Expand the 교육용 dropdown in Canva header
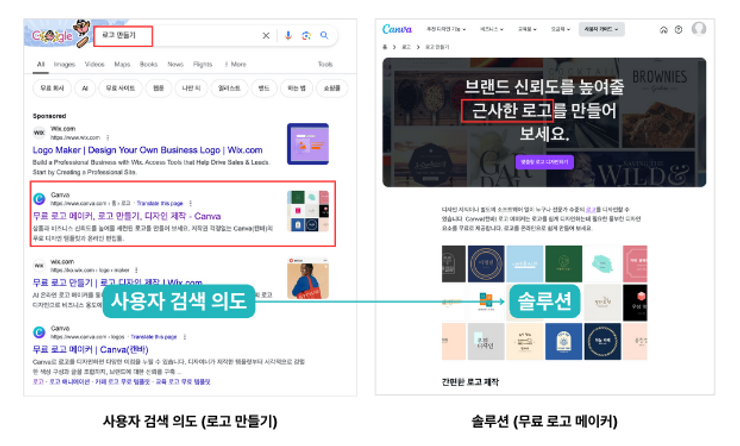Image resolution: width=740 pixels, height=446 pixels. point(527,29)
